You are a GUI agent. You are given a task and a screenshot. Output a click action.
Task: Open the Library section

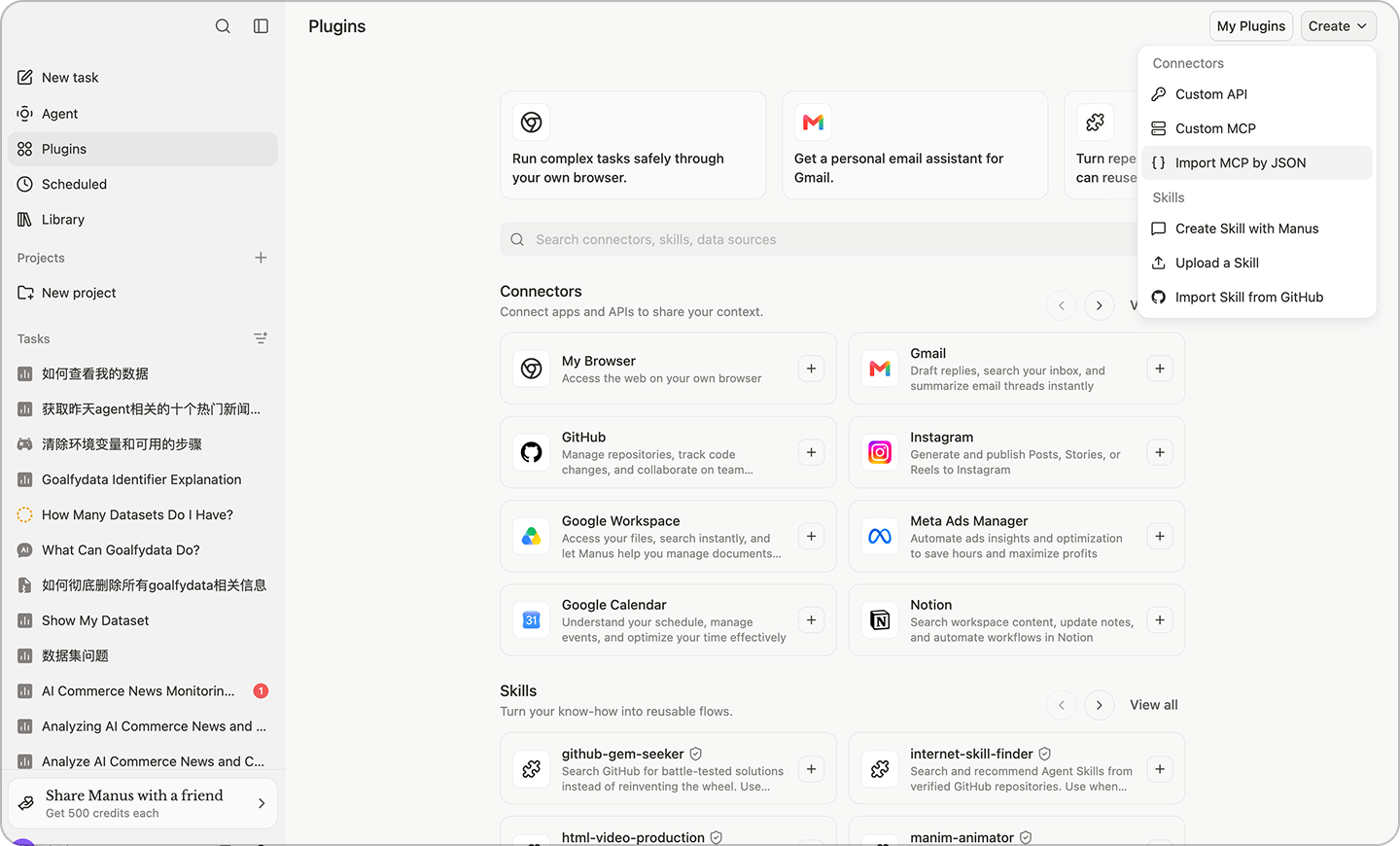143,220
